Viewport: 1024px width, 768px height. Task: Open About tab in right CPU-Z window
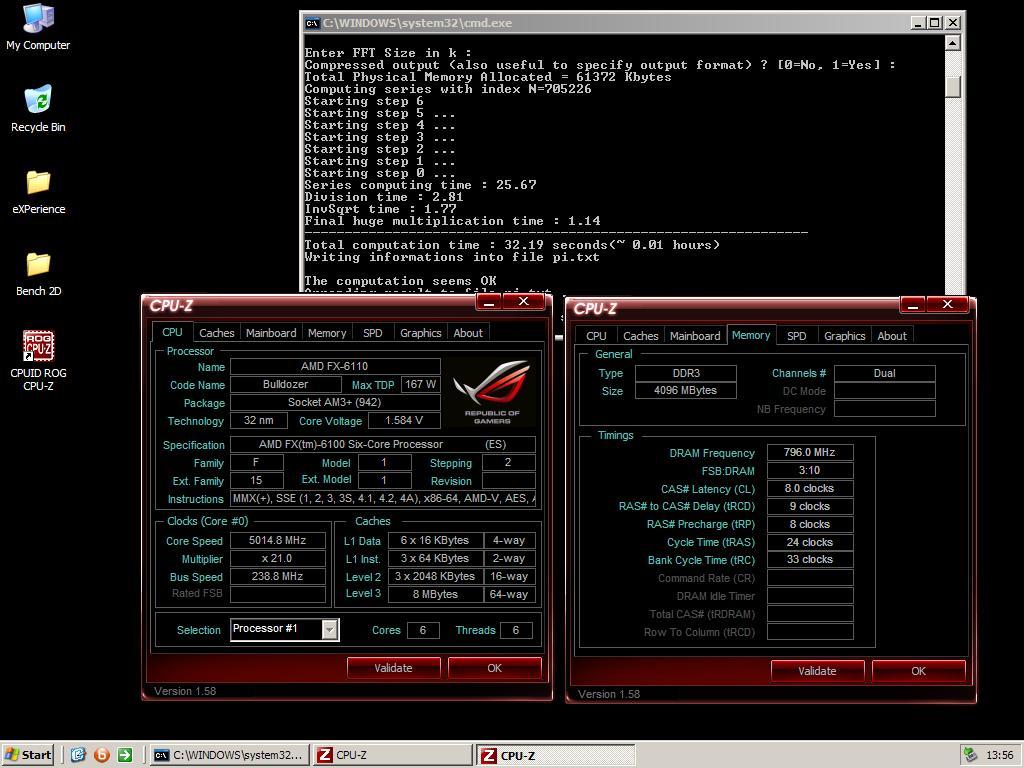(892, 336)
